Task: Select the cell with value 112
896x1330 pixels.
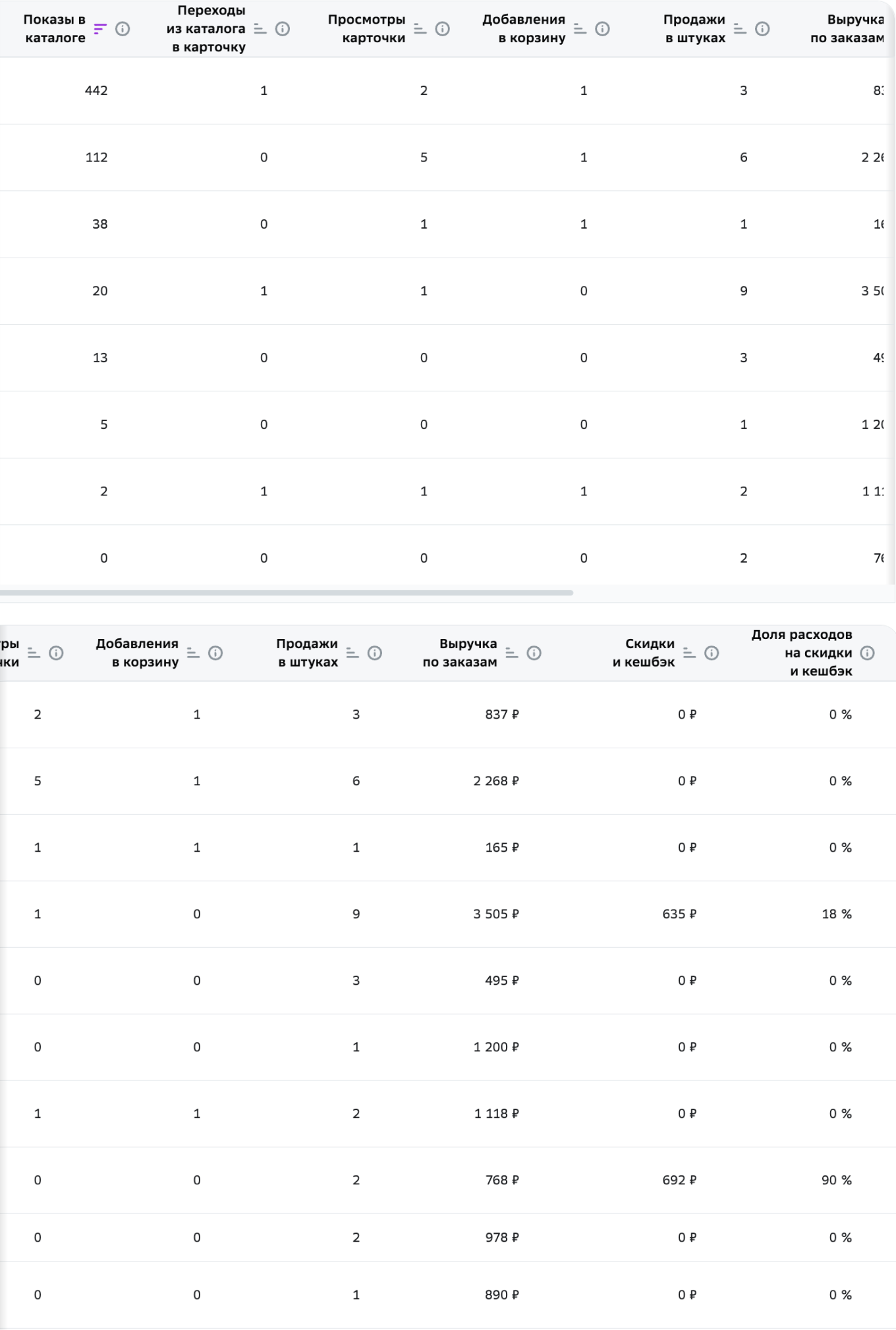Action: point(96,157)
